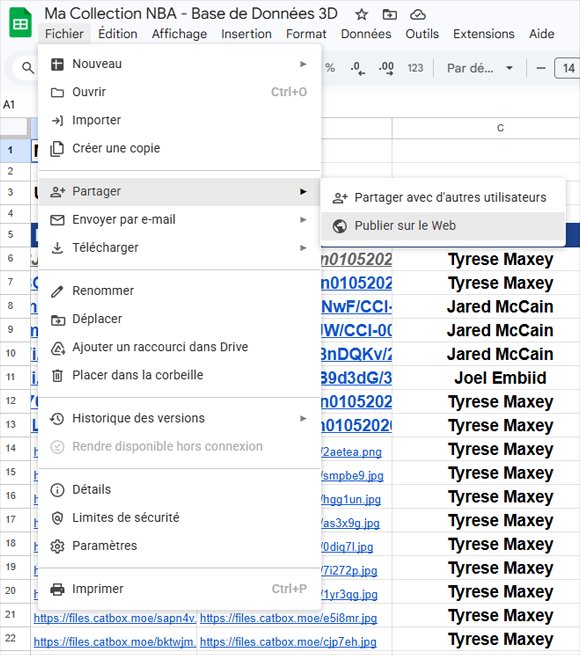Click the move-to-folder icon beside title

pos(389,15)
